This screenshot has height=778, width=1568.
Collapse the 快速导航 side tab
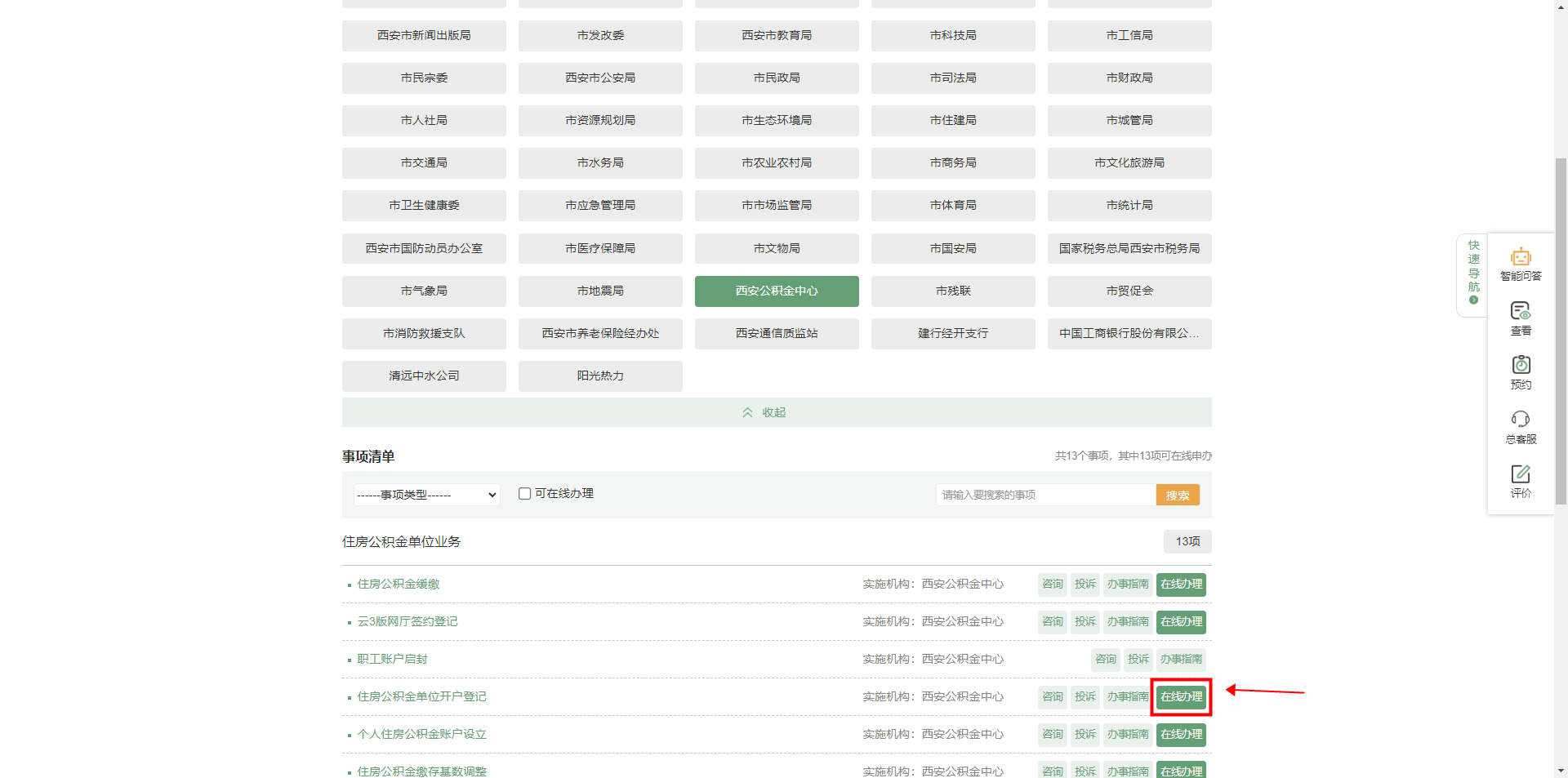point(1473,274)
